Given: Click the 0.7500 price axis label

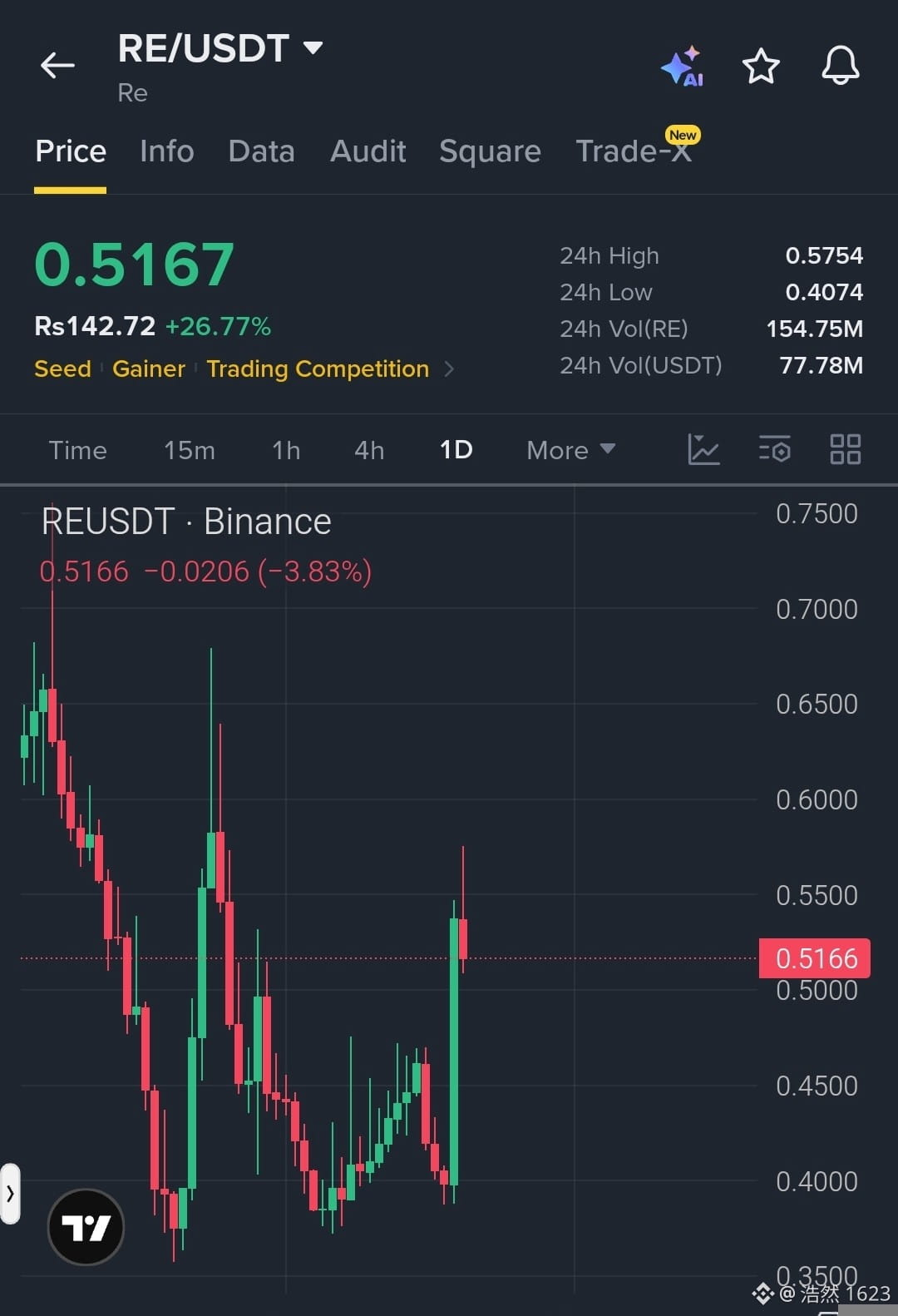Looking at the screenshot, I should click(817, 513).
